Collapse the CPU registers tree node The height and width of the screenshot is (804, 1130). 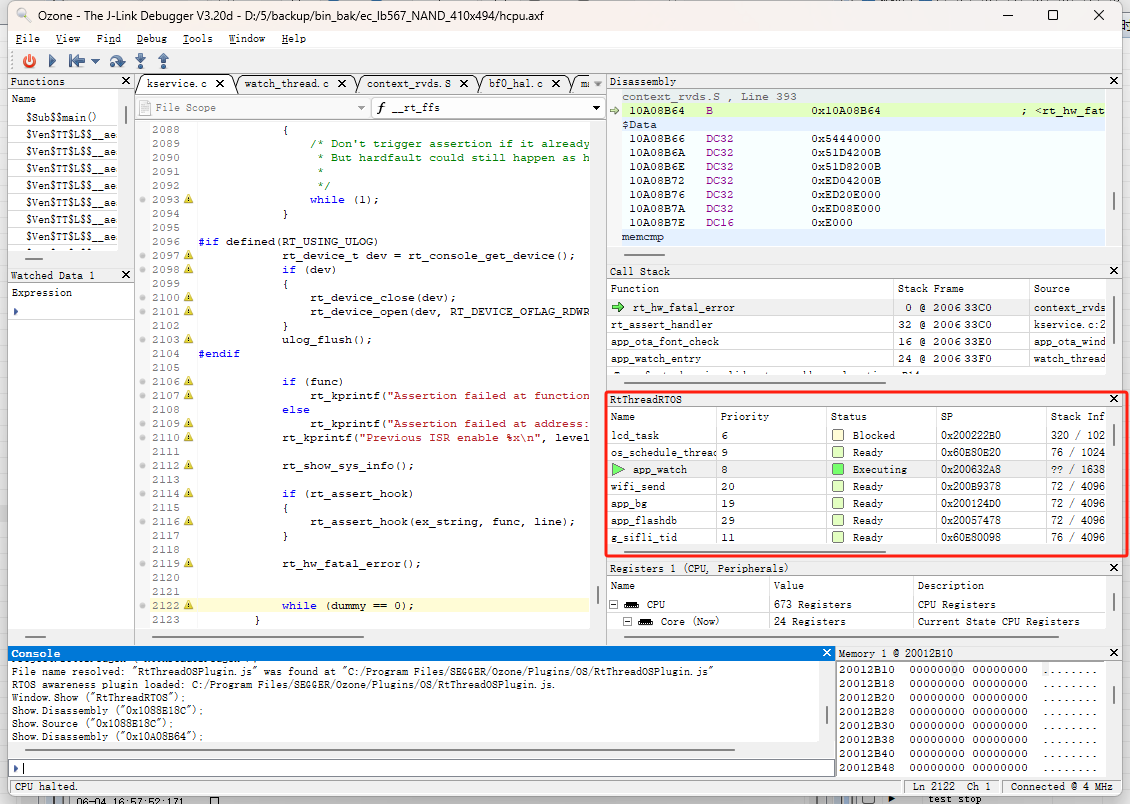613,604
